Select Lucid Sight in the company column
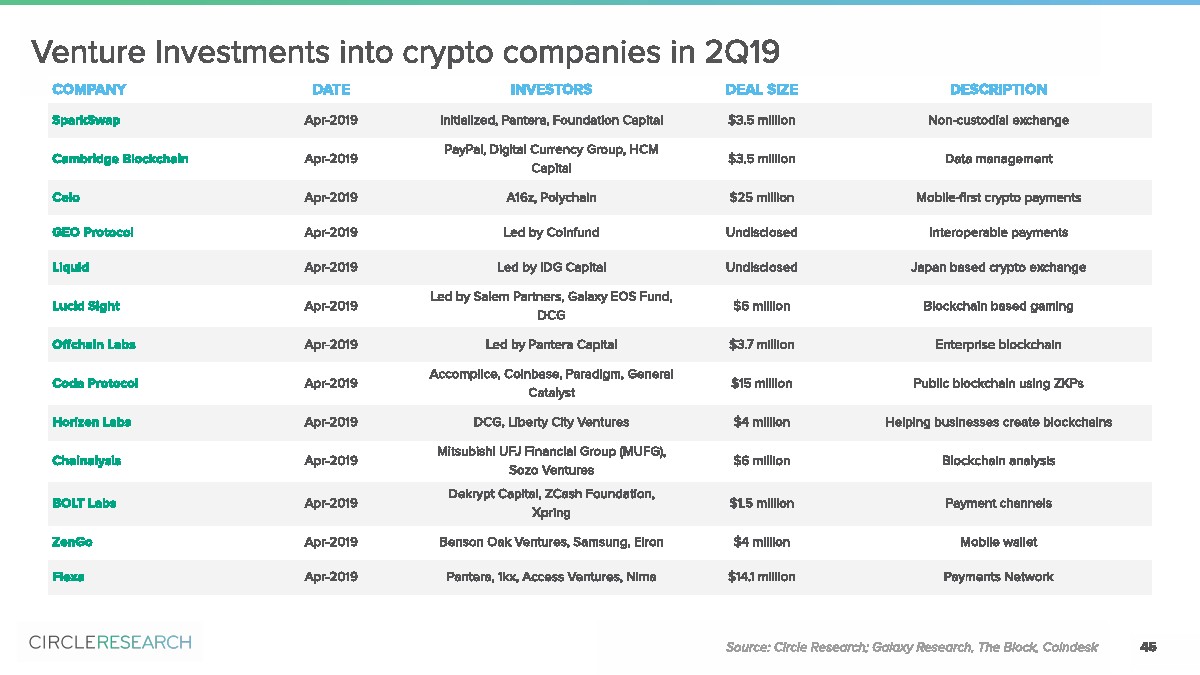The image size is (1200, 675). point(86,307)
